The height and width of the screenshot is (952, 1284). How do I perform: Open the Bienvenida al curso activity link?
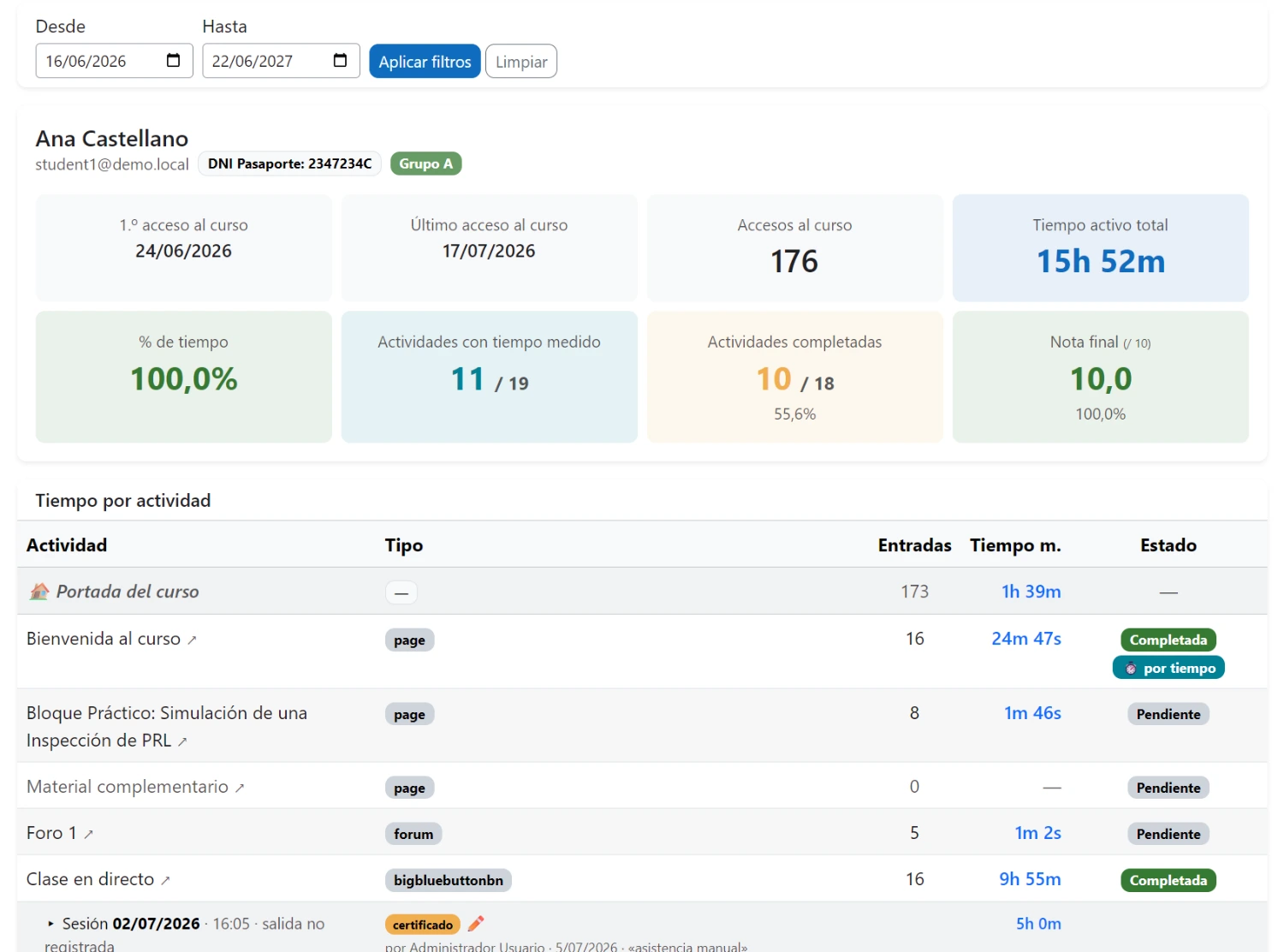(104, 639)
